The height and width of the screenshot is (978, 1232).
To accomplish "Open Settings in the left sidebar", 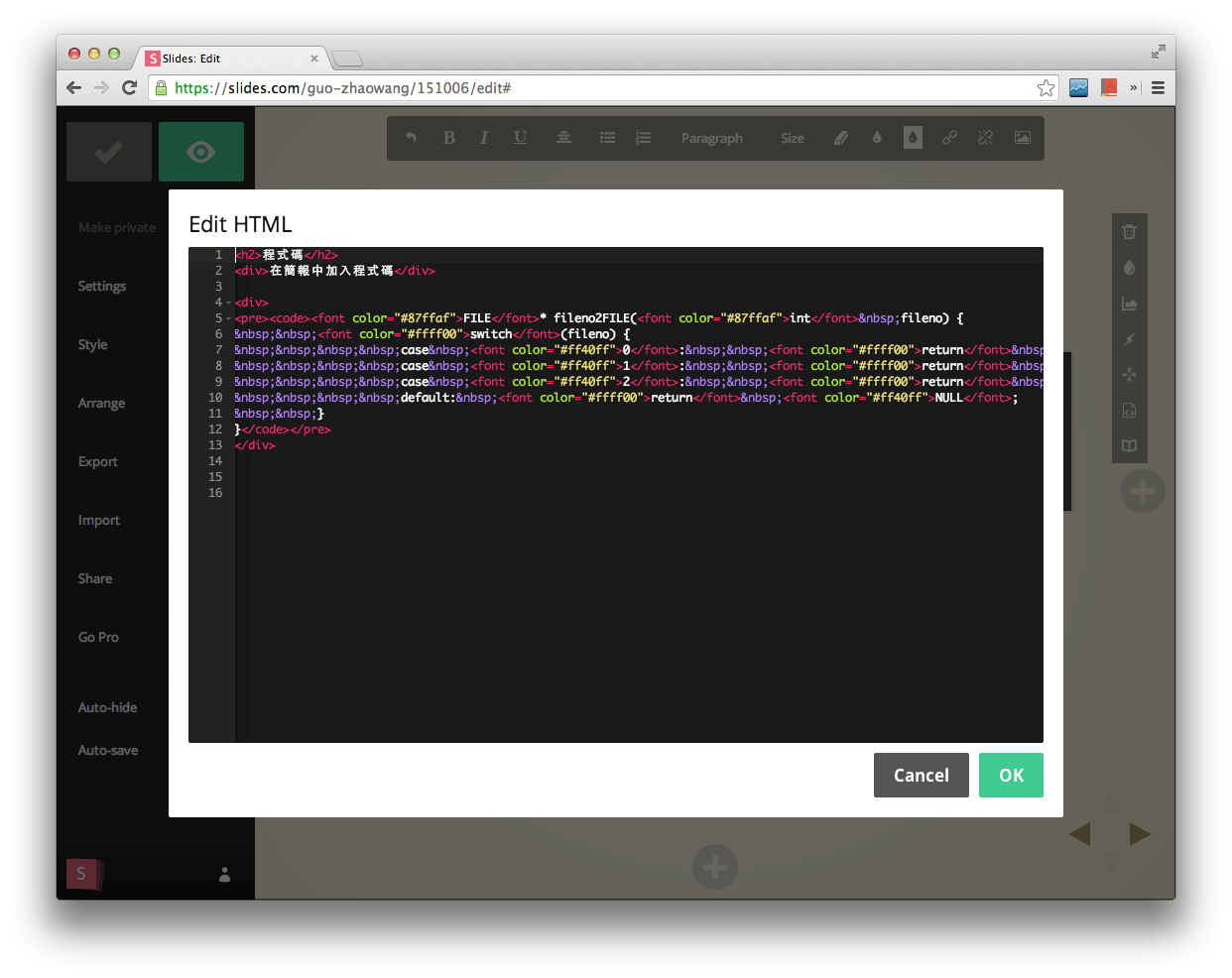I will (102, 286).
